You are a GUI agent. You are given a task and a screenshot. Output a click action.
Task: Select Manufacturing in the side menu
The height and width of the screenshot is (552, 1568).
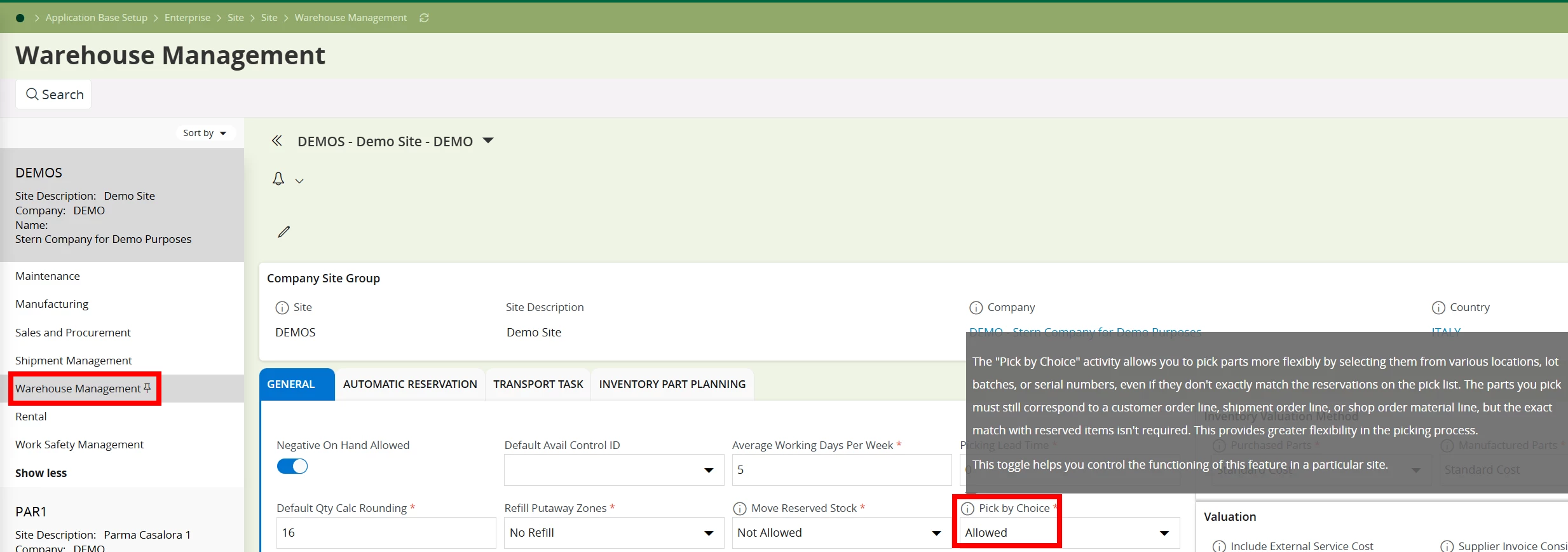[x=122, y=304]
